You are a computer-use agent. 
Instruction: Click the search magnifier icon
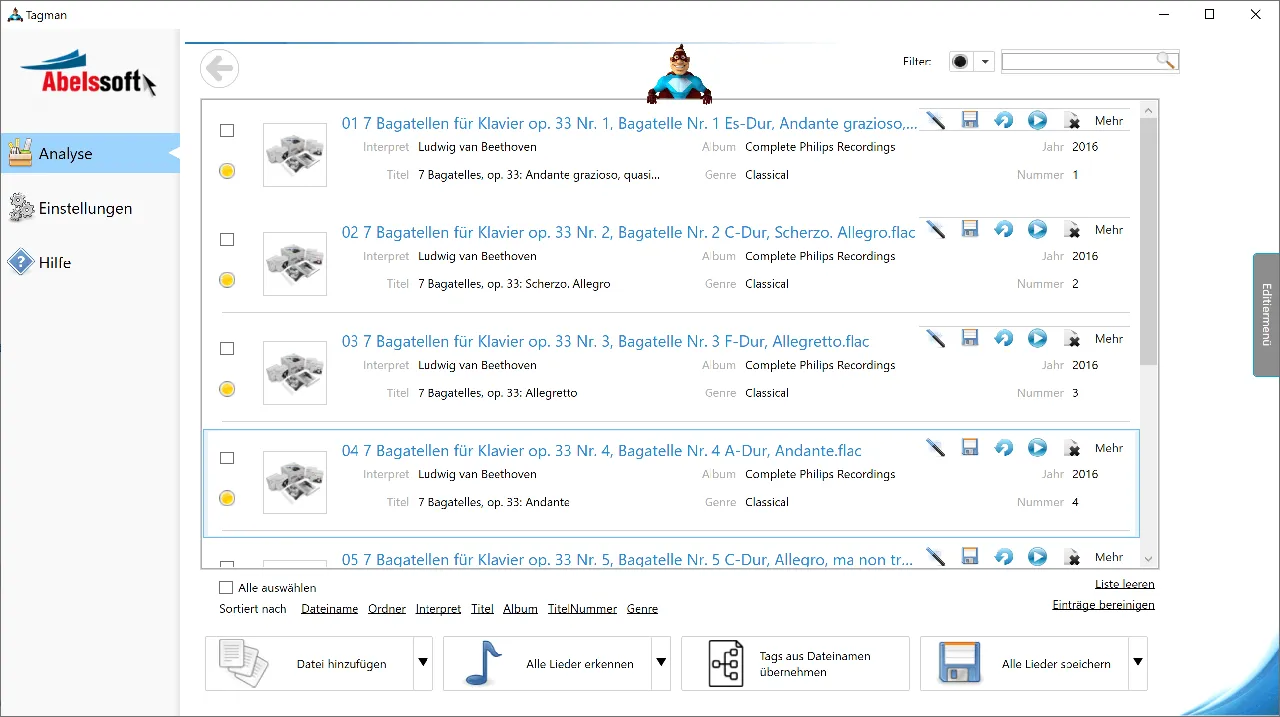coord(1166,61)
